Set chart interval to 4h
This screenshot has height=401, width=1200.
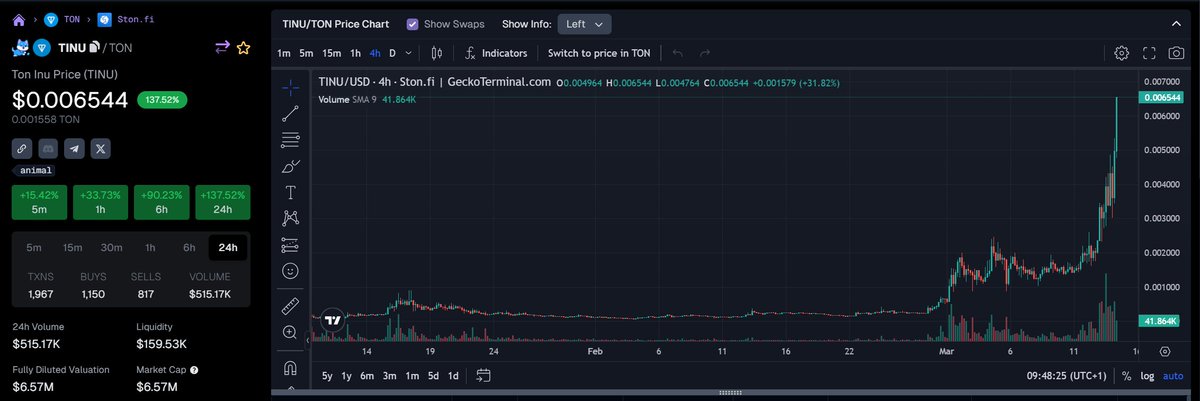(x=375, y=53)
